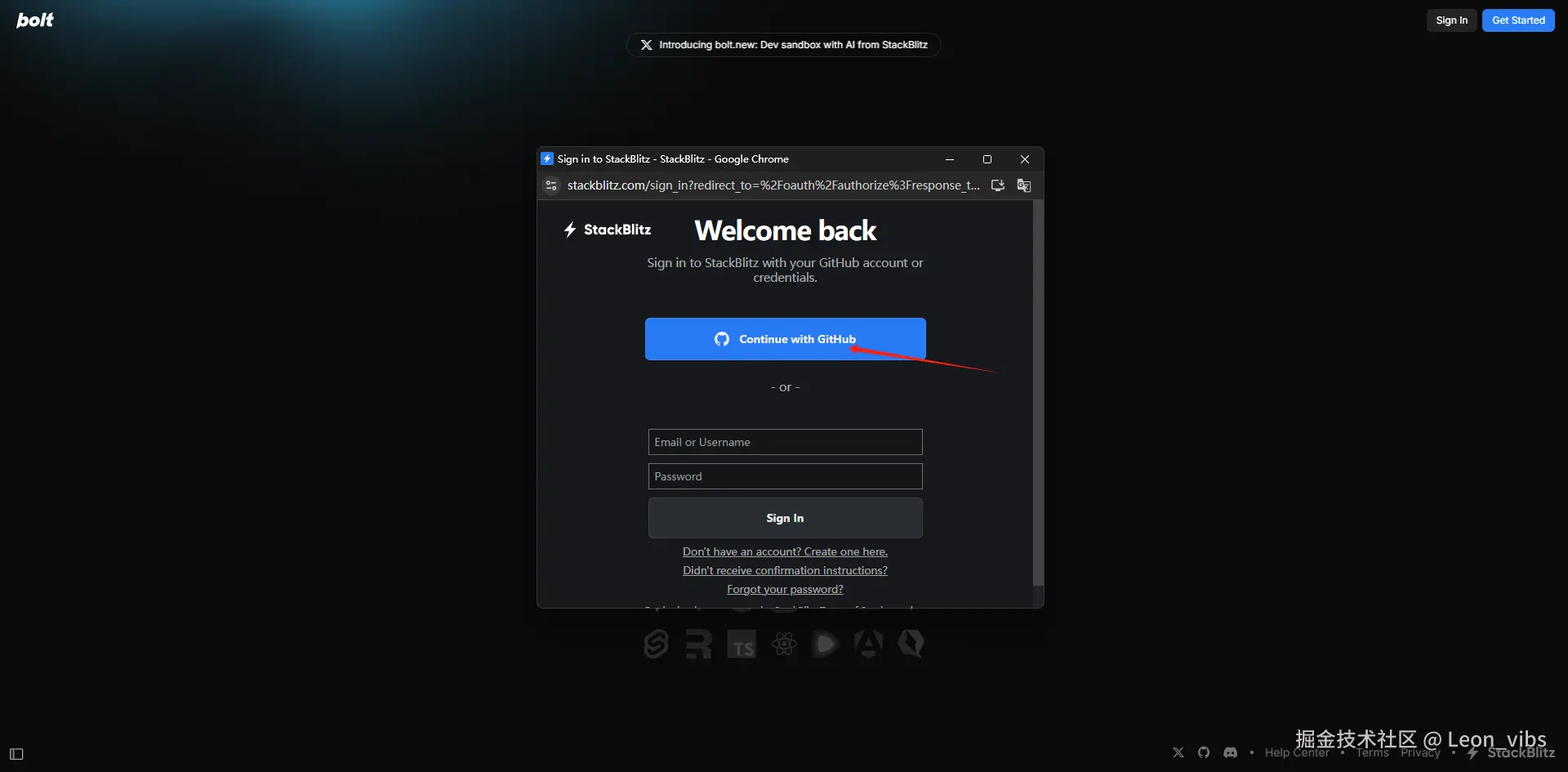Open the X social icon in footer
The image size is (1568, 772).
(x=1178, y=752)
